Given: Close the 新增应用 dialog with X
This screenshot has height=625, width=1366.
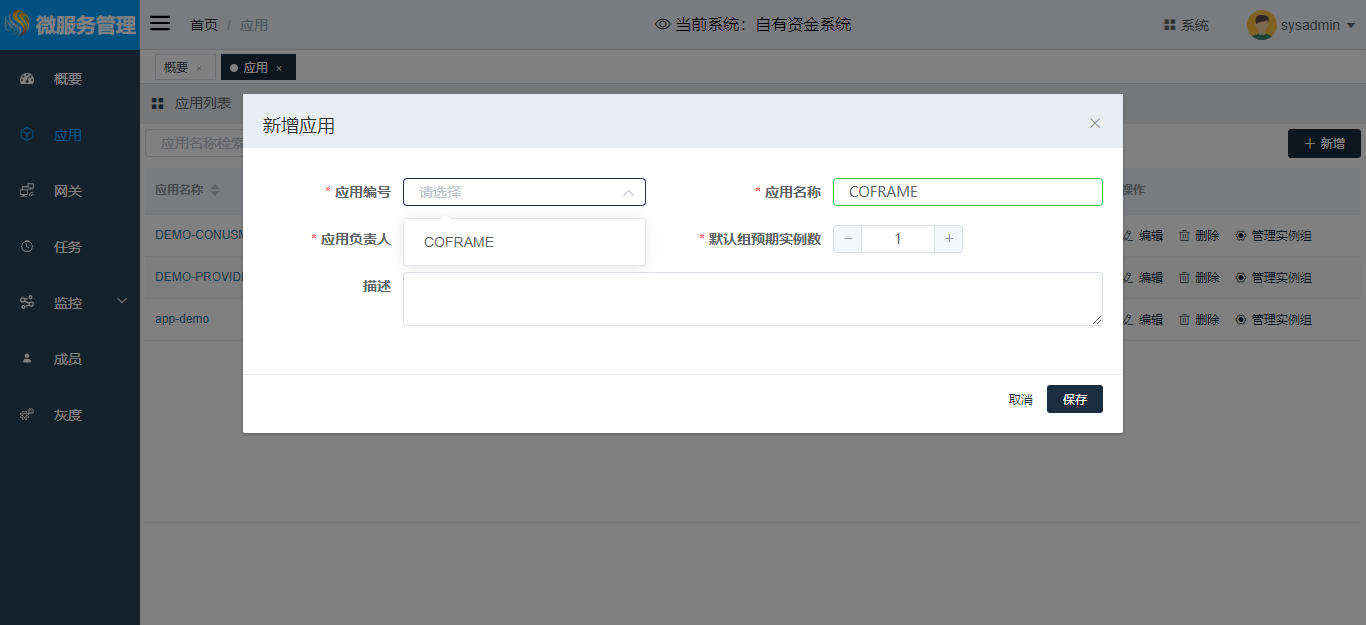Looking at the screenshot, I should 1095,123.
